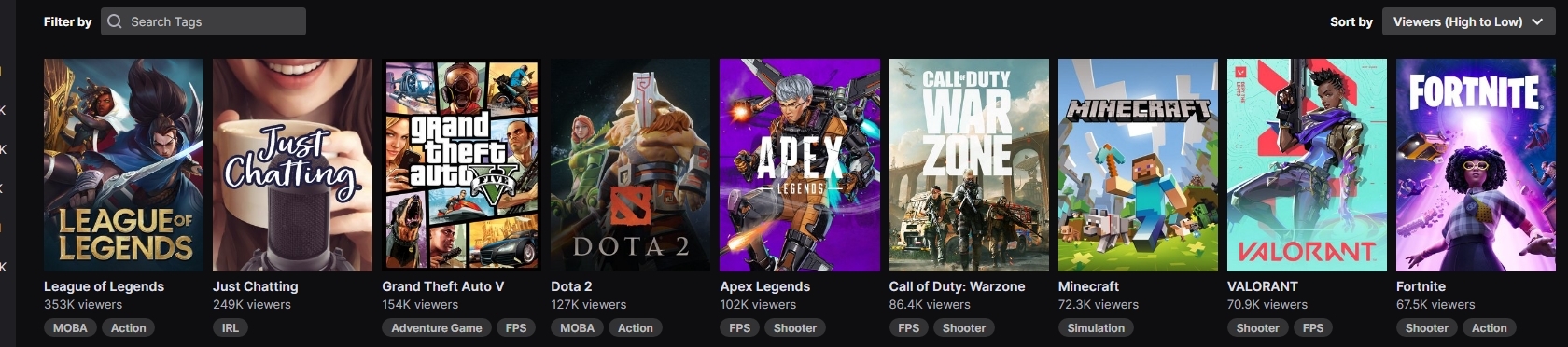
Task: Open the VALORANT cover art
Action: 1307,165
